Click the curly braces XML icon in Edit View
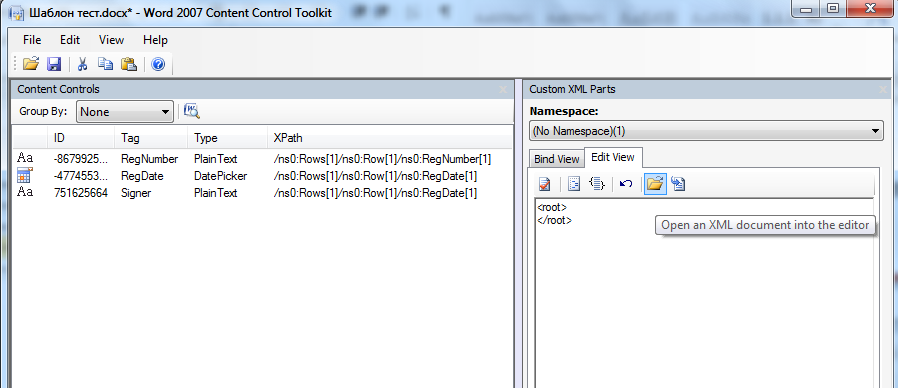 pos(597,184)
